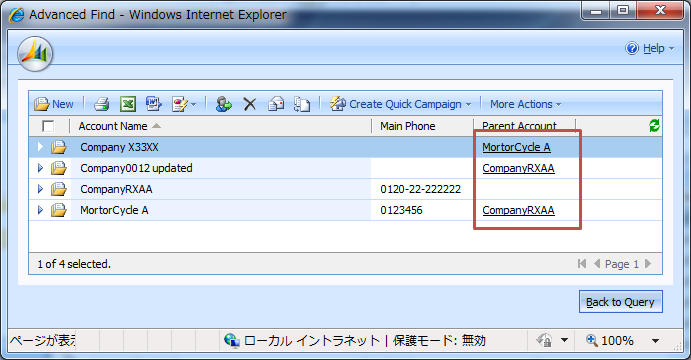This screenshot has height=360, width=691.
Task: Open the MortorCycle A parent account link
Action: click(516, 147)
